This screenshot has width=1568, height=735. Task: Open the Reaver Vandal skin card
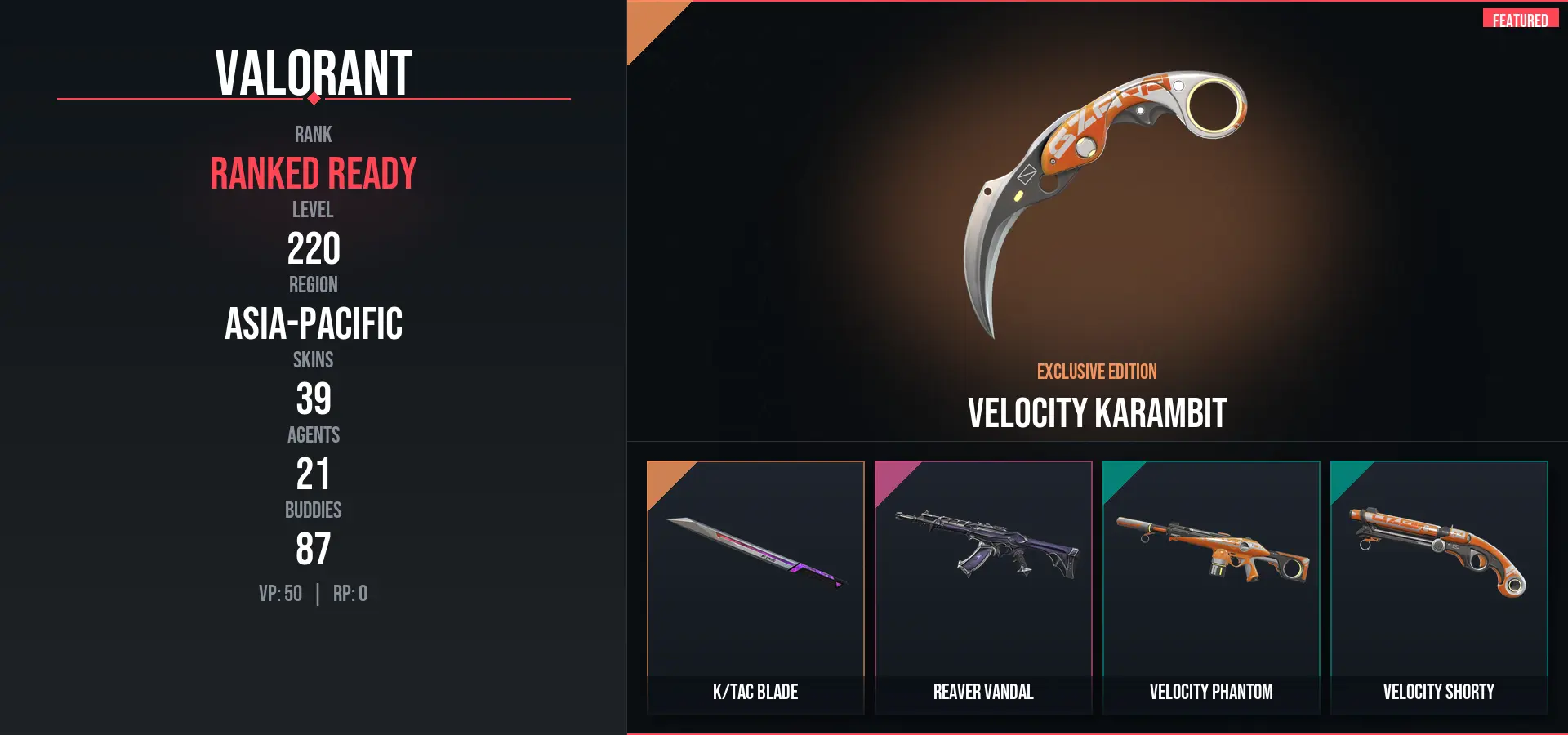pyautogui.click(x=983, y=588)
